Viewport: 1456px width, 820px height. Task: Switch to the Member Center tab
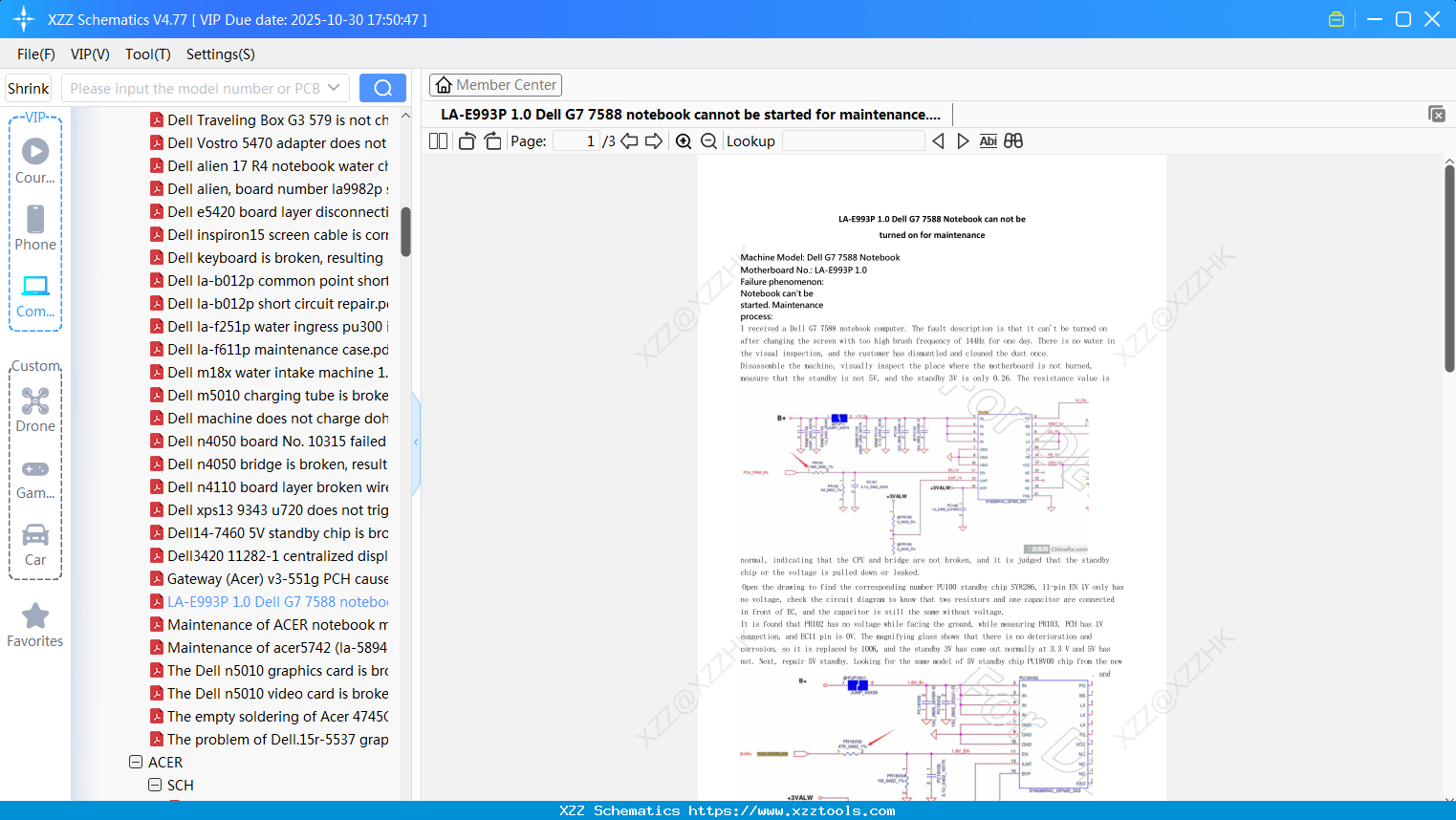[495, 85]
